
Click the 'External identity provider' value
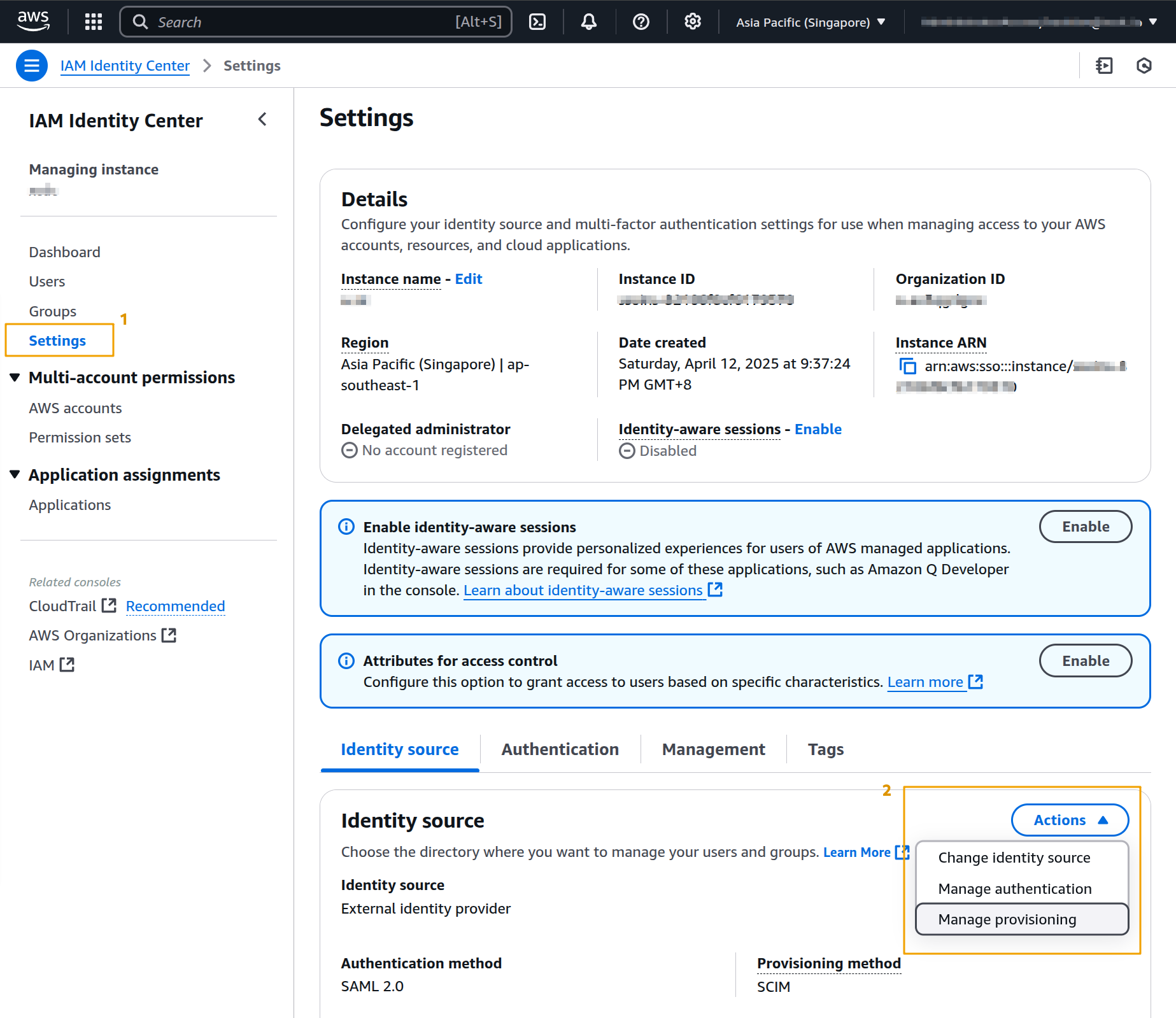426,908
